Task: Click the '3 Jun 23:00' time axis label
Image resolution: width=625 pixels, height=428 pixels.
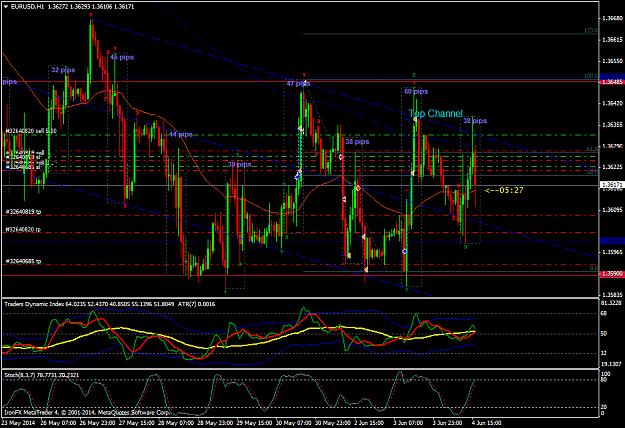Action: tap(448, 423)
